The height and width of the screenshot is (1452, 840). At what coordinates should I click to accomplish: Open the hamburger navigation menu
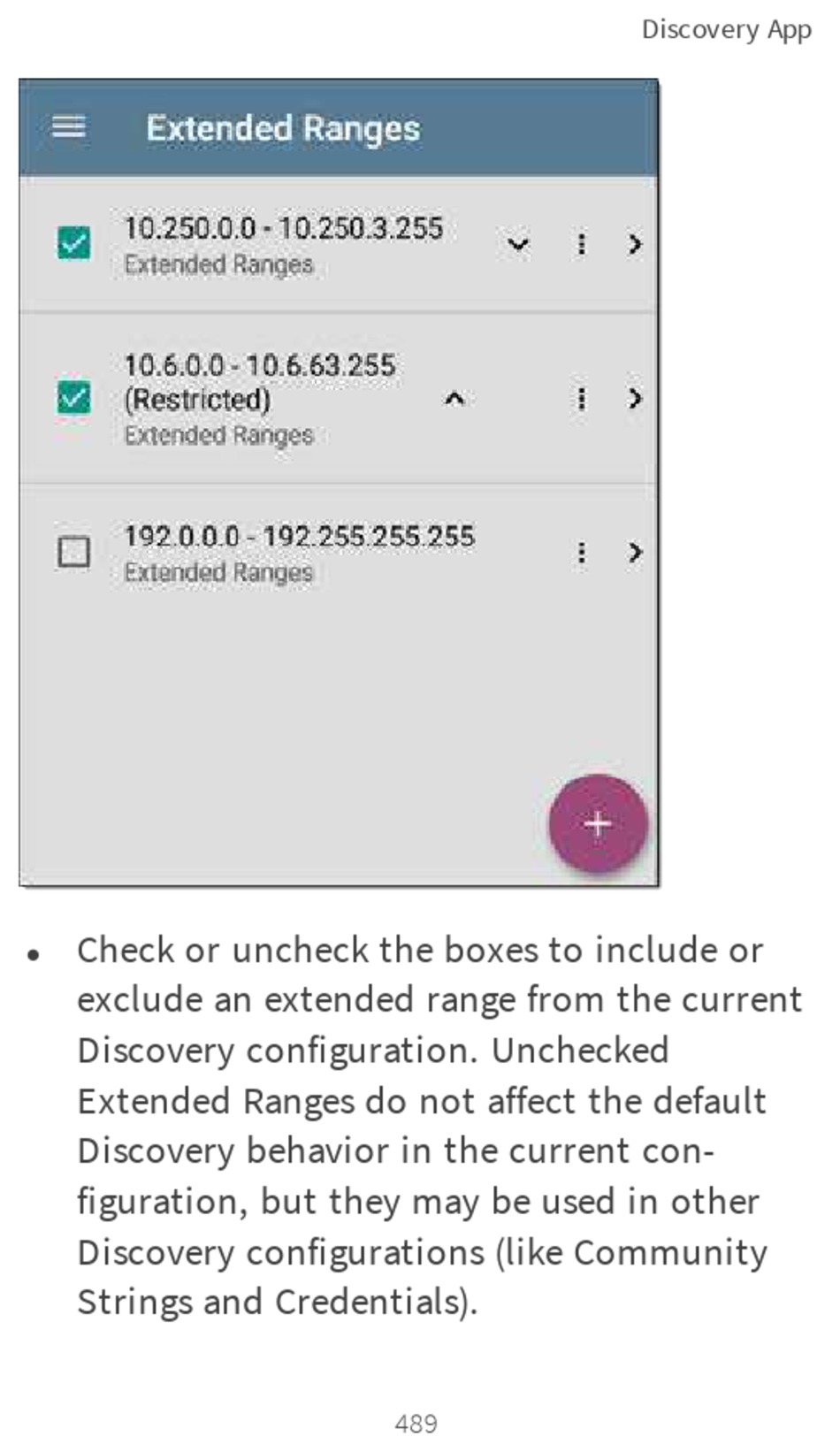coord(68,127)
